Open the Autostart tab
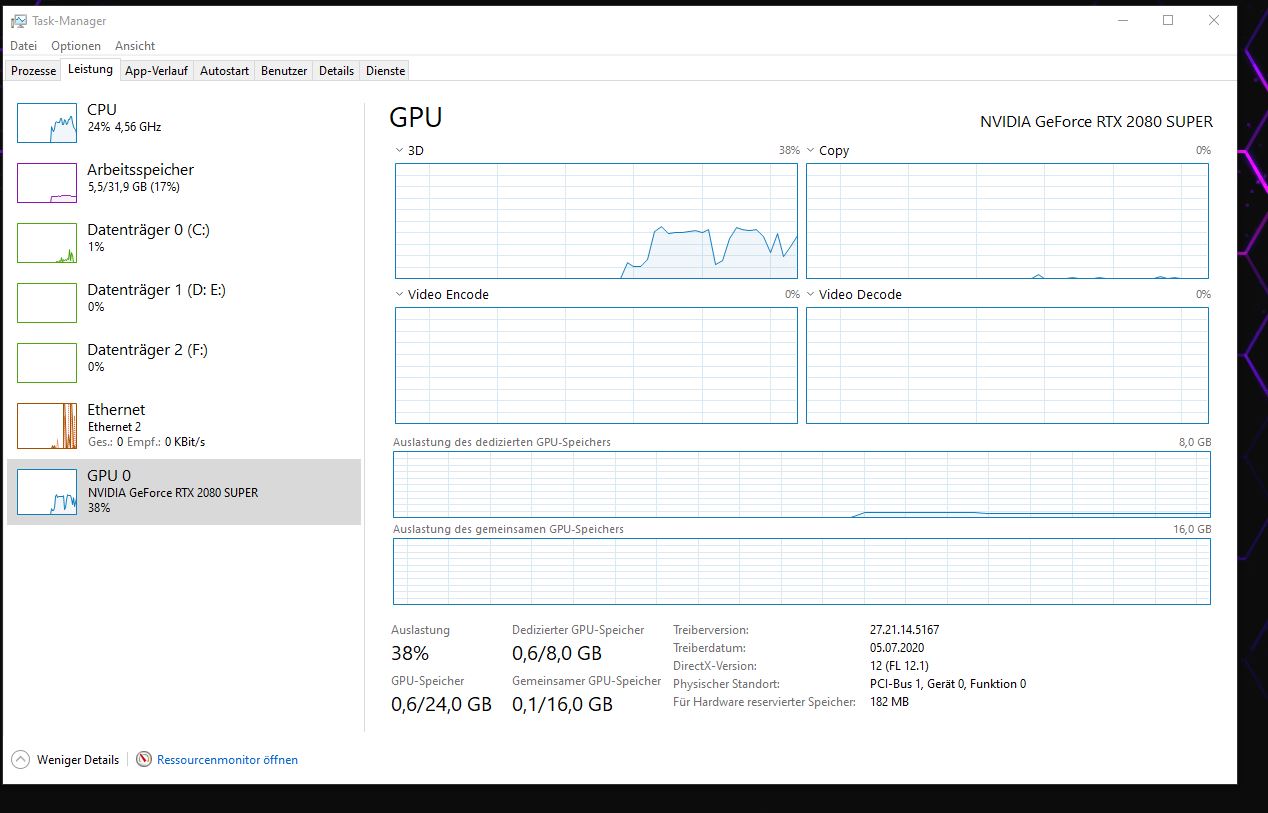The height and width of the screenshot is (813, 1268). [x=224, y=71]
